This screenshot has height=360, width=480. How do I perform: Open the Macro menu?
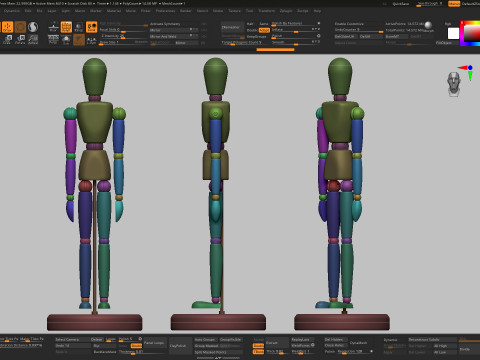point(80,11)
